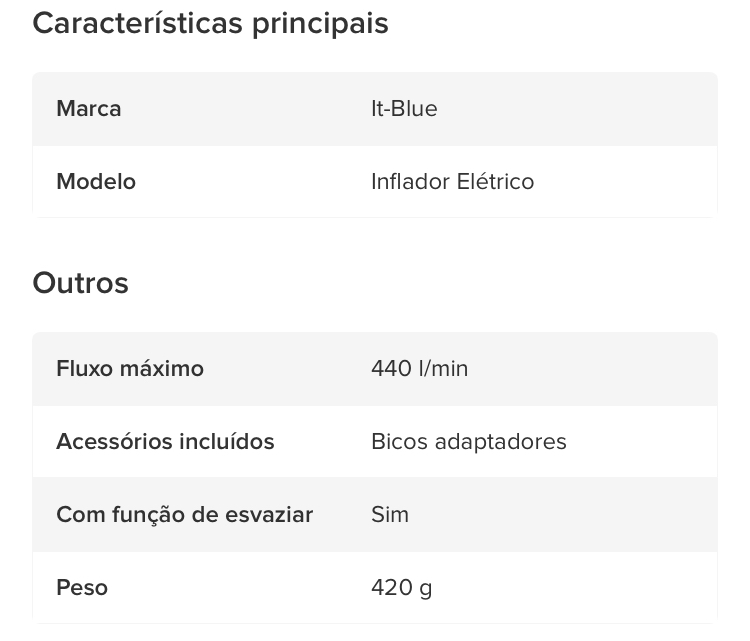
Task: Click the 'Acessórios incluídos' row label
Action: click(x=165, y=442)
